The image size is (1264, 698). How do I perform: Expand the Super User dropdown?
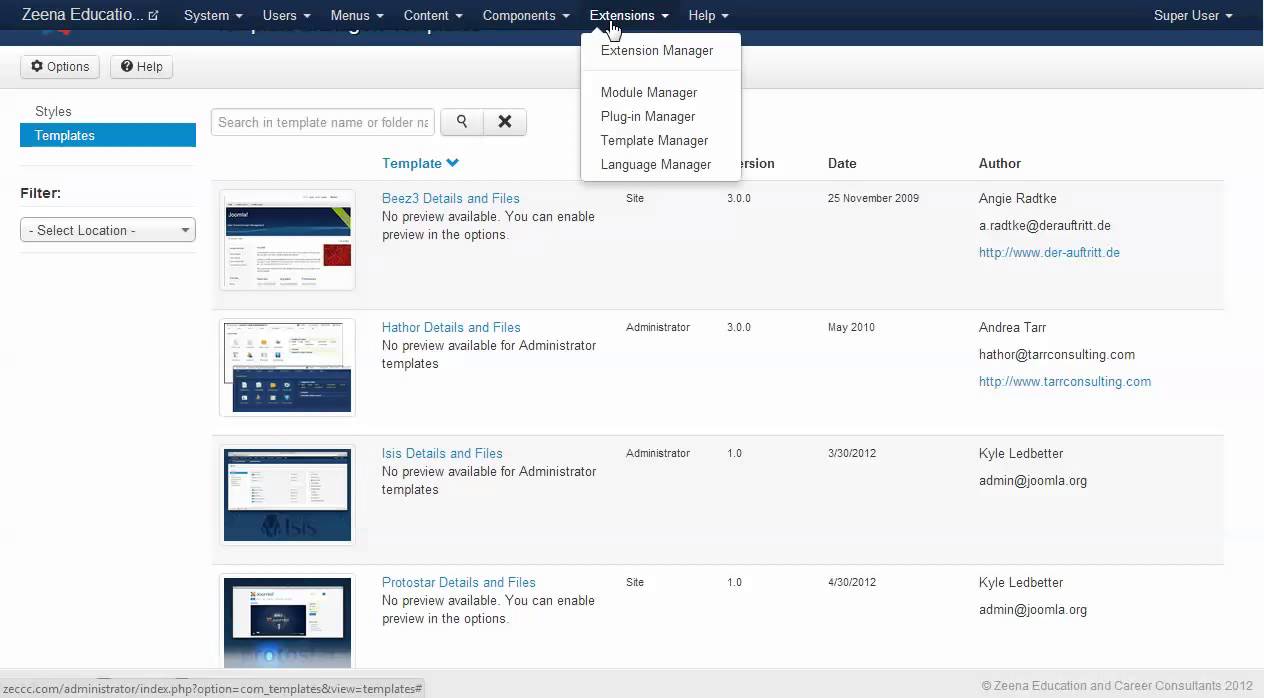coord(1193,16)
